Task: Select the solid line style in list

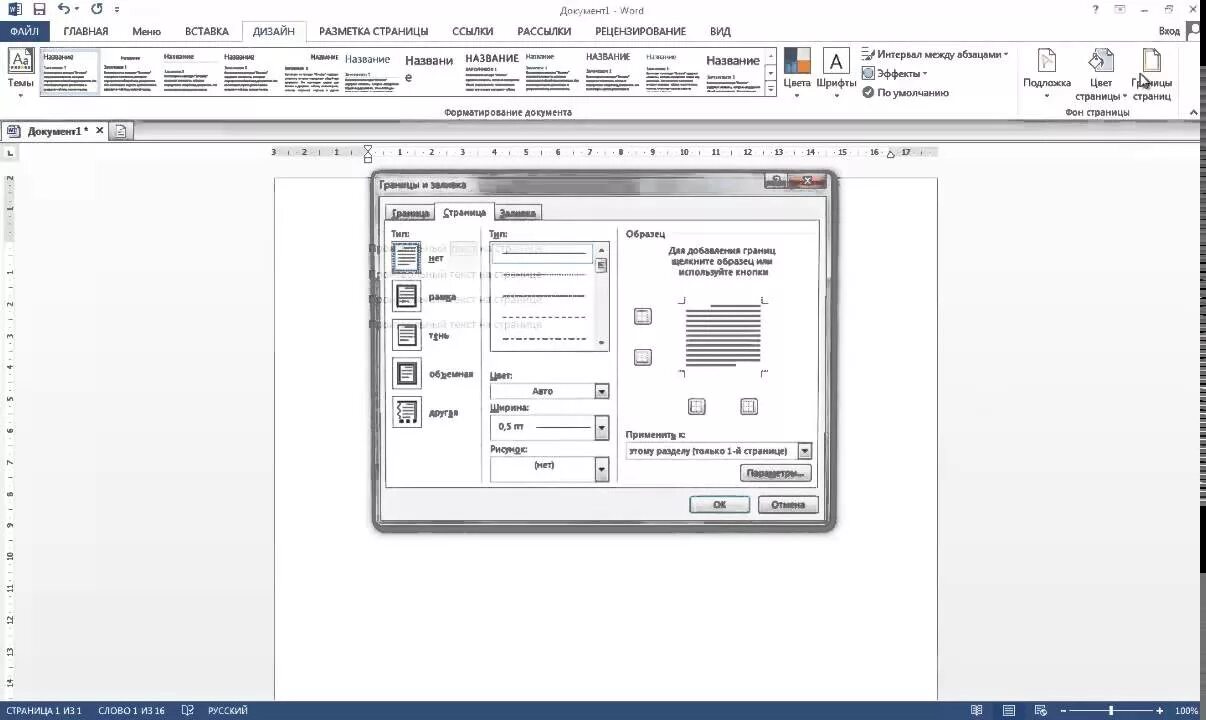Action: pyautogui.click(x=543, y=255)
